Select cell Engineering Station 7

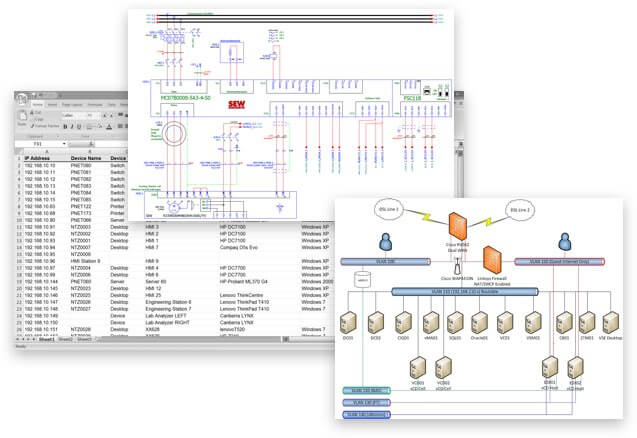point(168,309)
